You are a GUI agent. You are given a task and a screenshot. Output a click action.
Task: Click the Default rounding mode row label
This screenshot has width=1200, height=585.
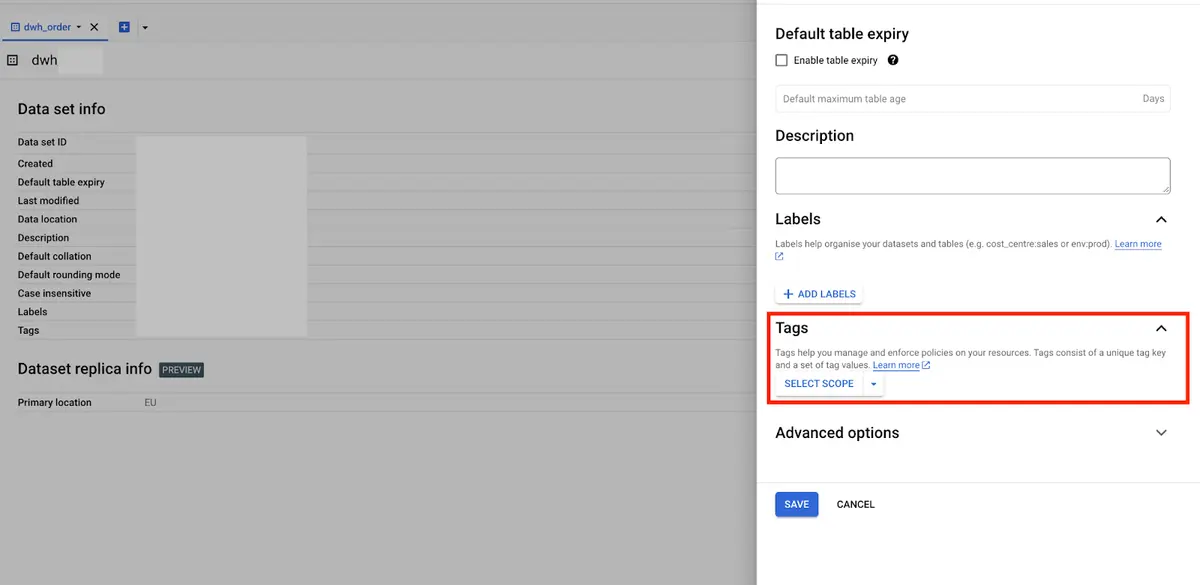pyautogui.click(x=69, y=275)
